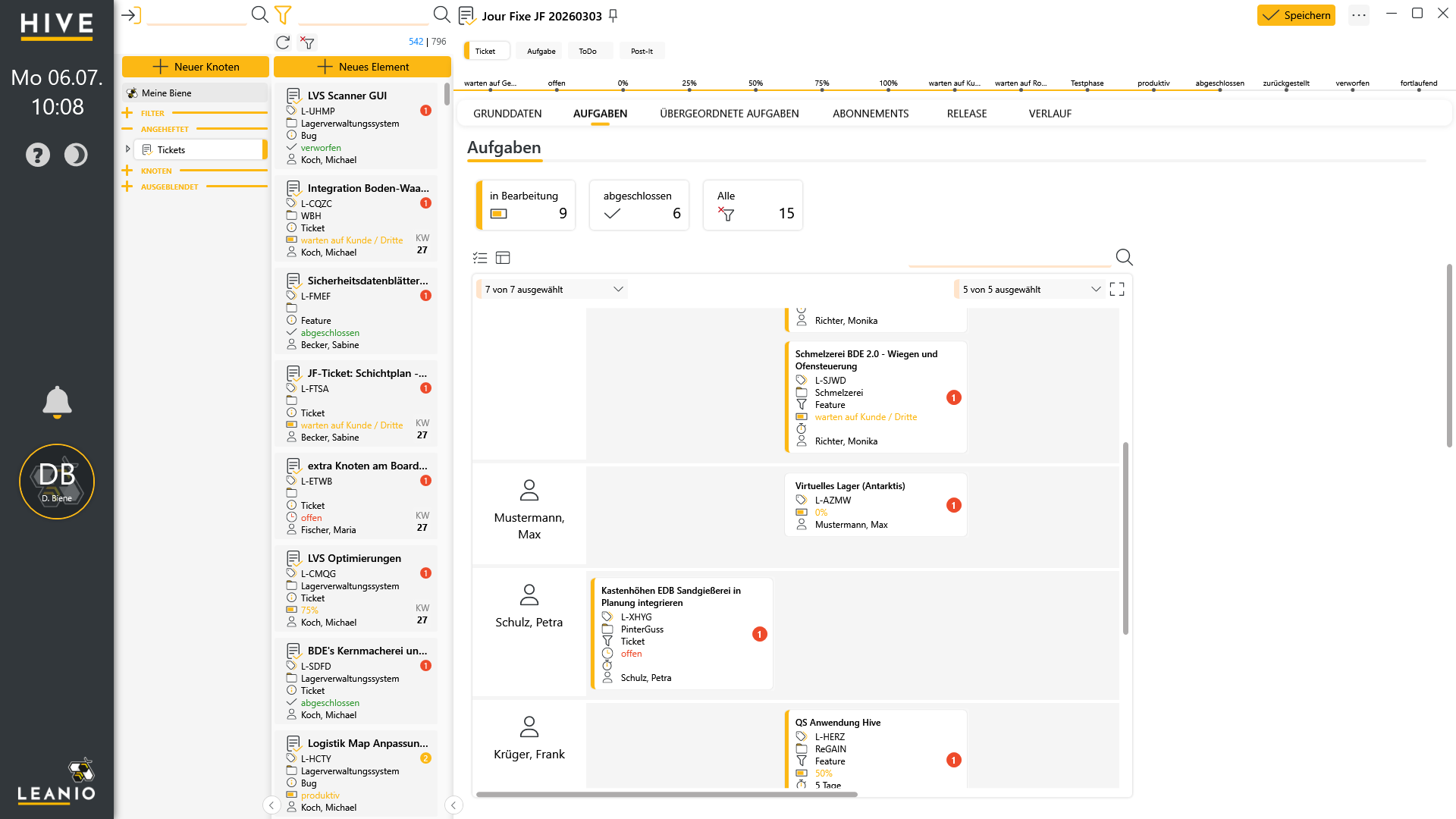Open the '5 von 5 ausgewählt' dropdown

coord(1029,289)
